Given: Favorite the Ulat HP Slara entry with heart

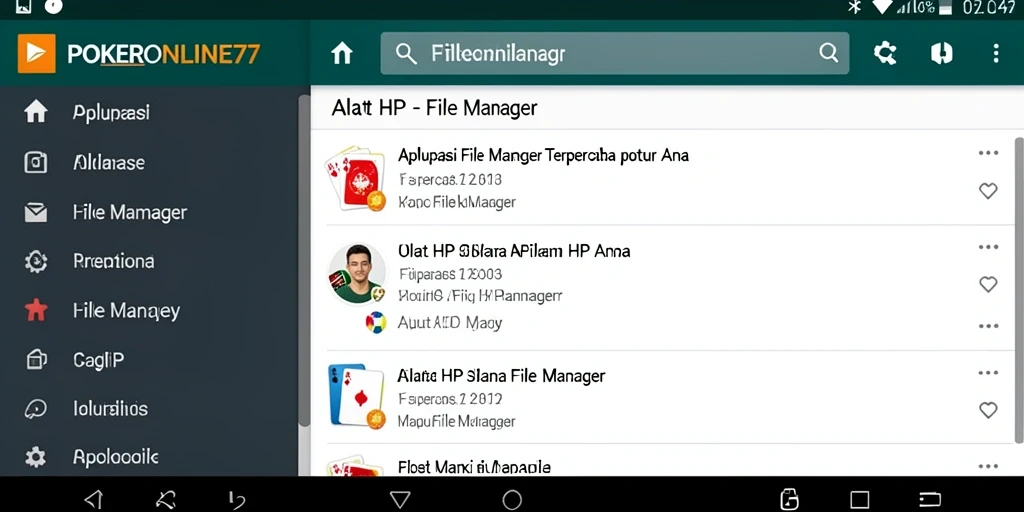Looking at the screenshot, I should 988,284.
